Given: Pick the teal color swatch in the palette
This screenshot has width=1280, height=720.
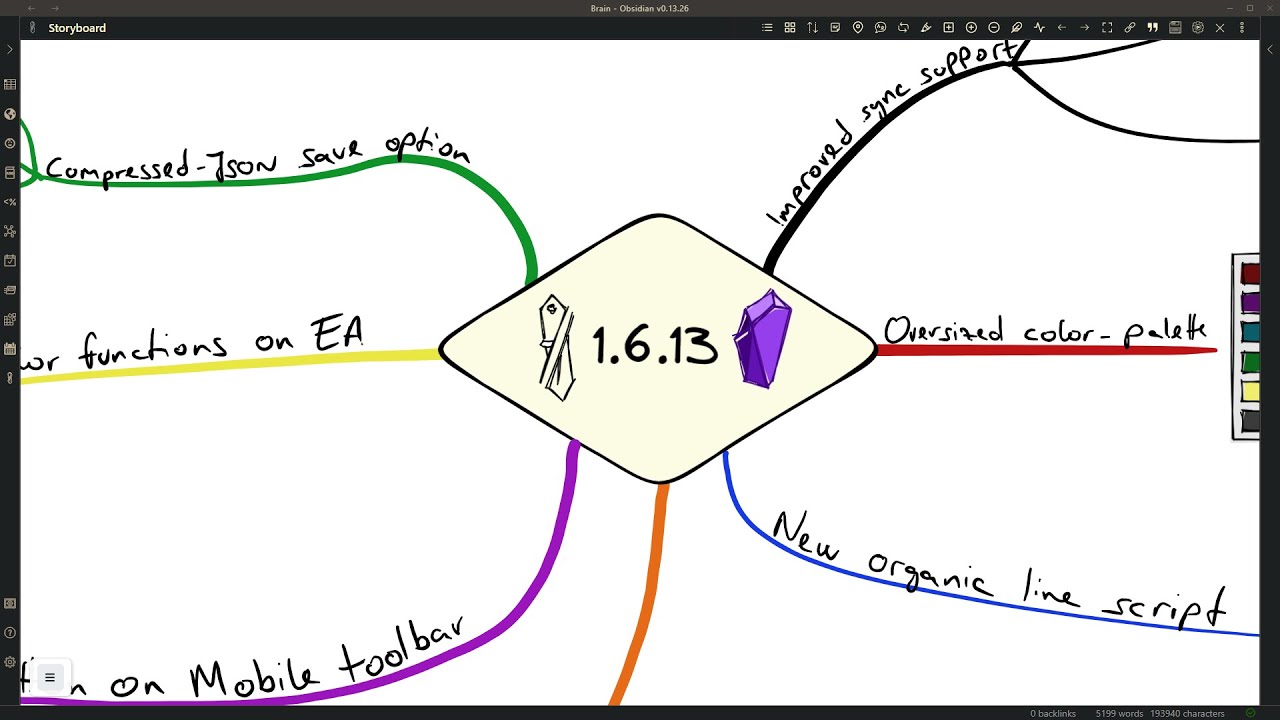Looking at the screenshot, I should 1250,331.
